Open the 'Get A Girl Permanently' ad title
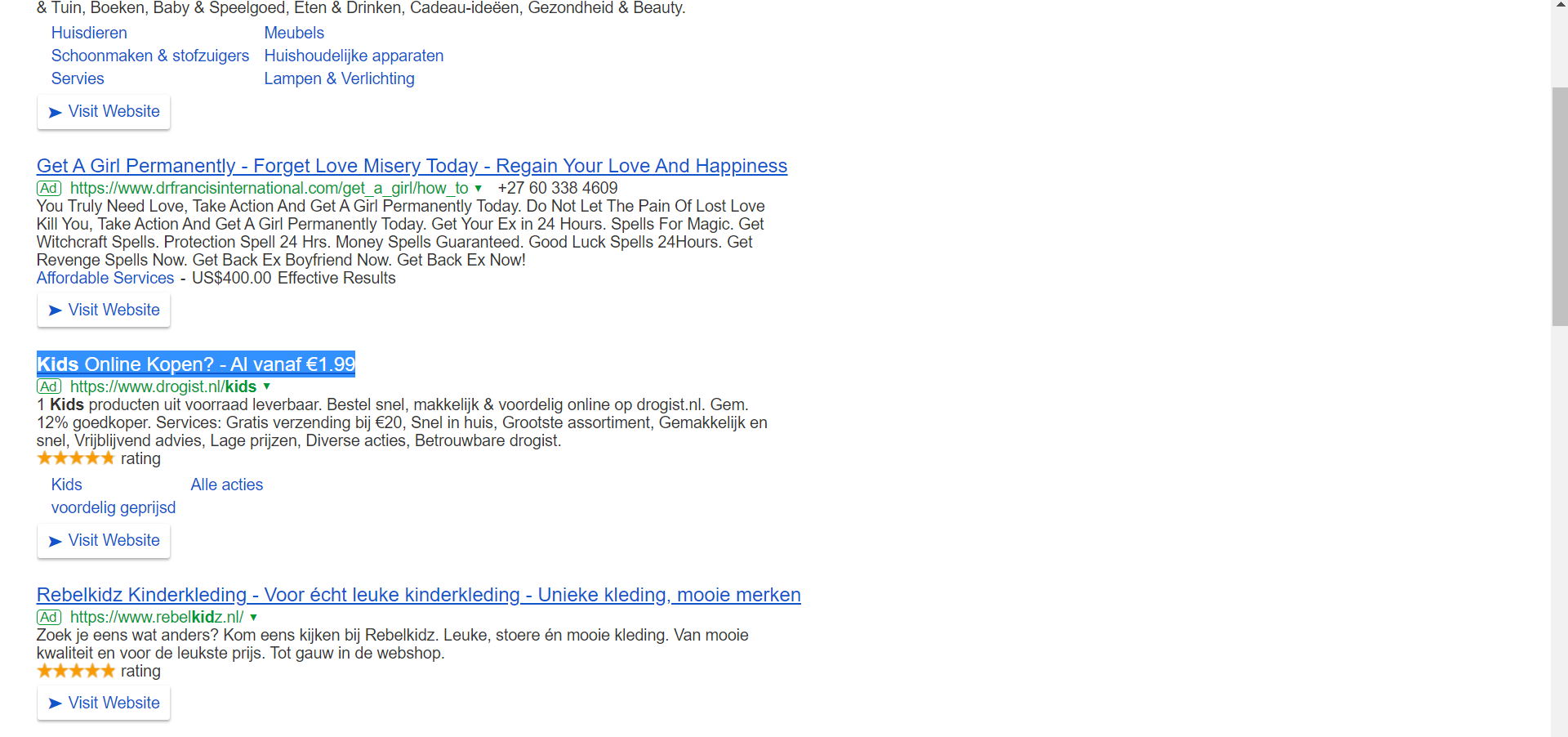The image size is (1568, 737). [x=412, y=166]
